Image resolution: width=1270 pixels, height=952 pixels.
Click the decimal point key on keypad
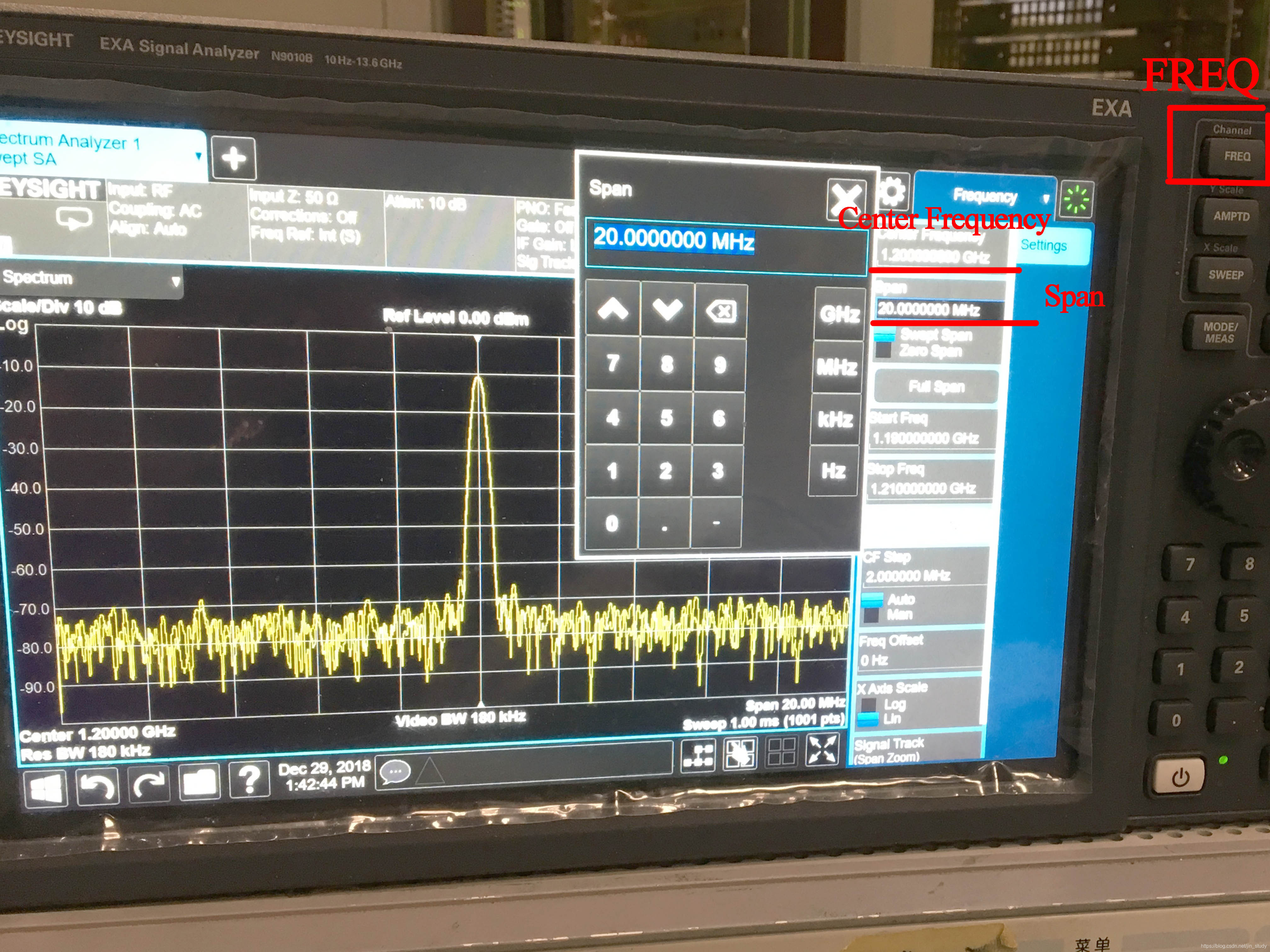click(x=664, y=524)
